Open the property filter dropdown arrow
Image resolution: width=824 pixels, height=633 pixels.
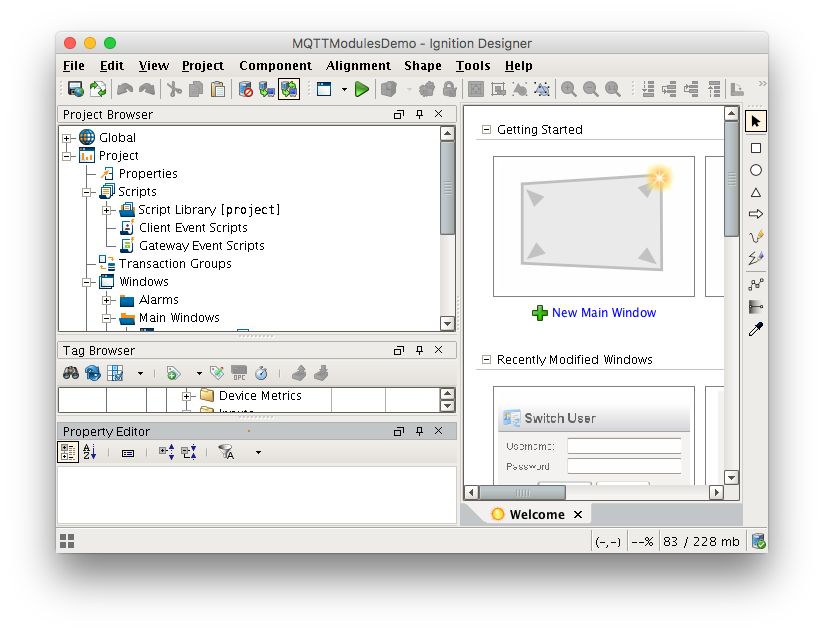coord(258,452)
